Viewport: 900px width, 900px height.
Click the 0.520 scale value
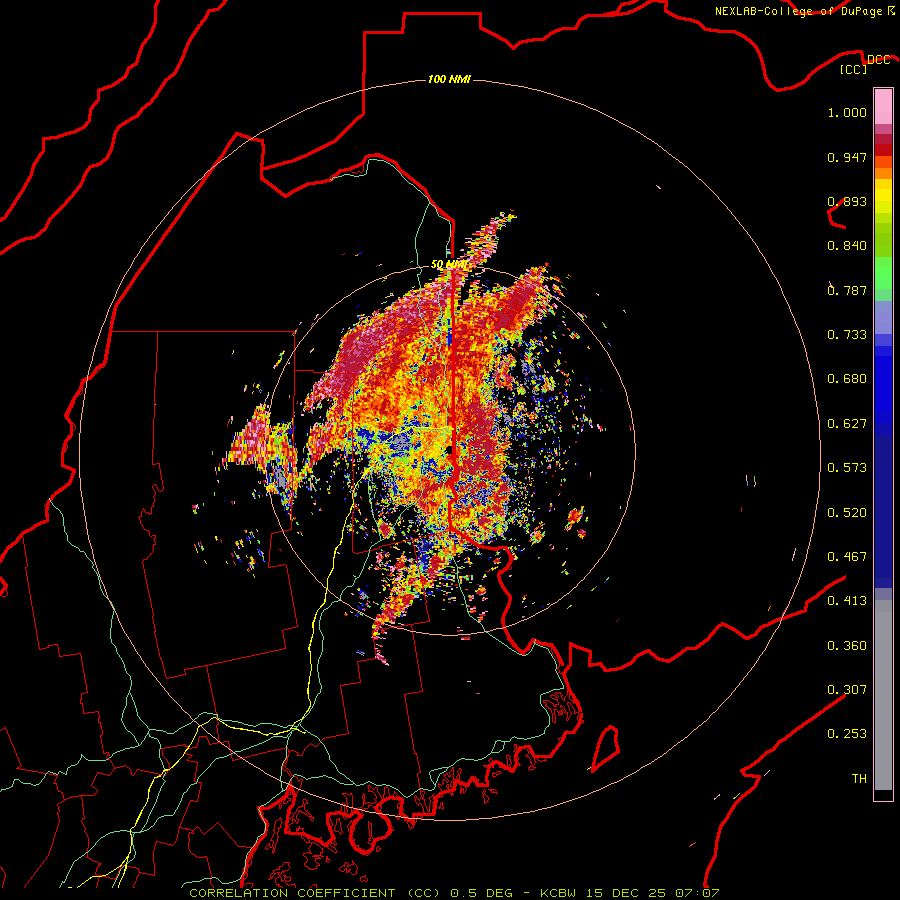(847, 513)
